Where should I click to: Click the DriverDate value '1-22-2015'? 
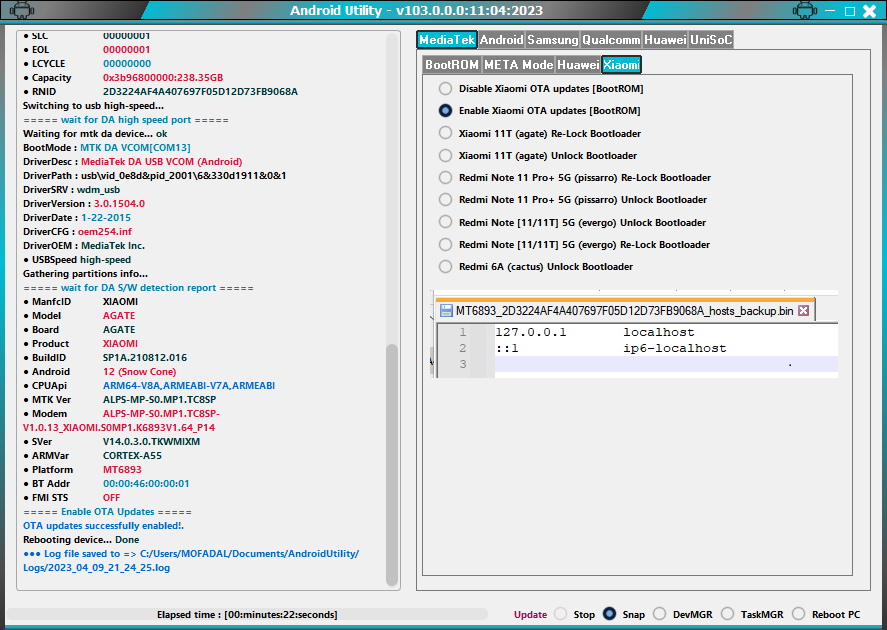[106, 218]
